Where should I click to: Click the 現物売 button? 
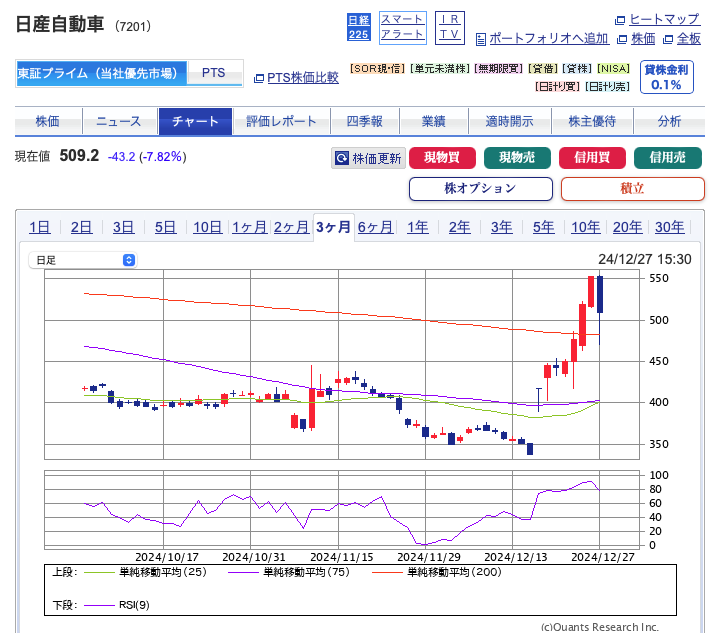pyautogui.click(x=518, y=158)
